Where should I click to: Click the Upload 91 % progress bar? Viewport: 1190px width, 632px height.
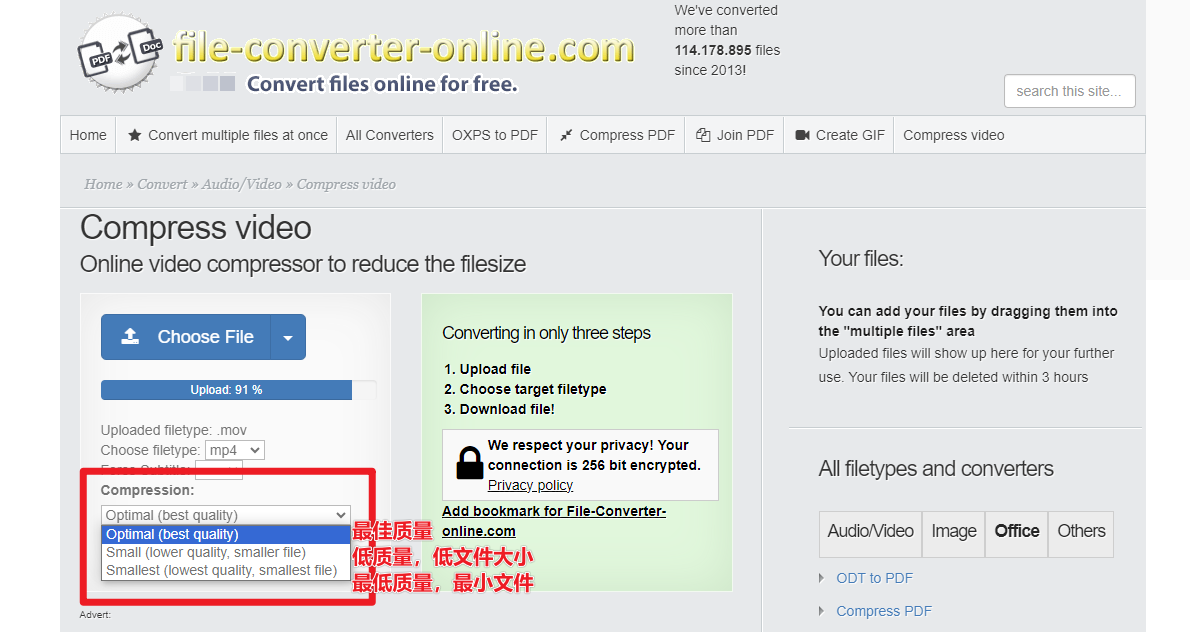click(238, 390)
